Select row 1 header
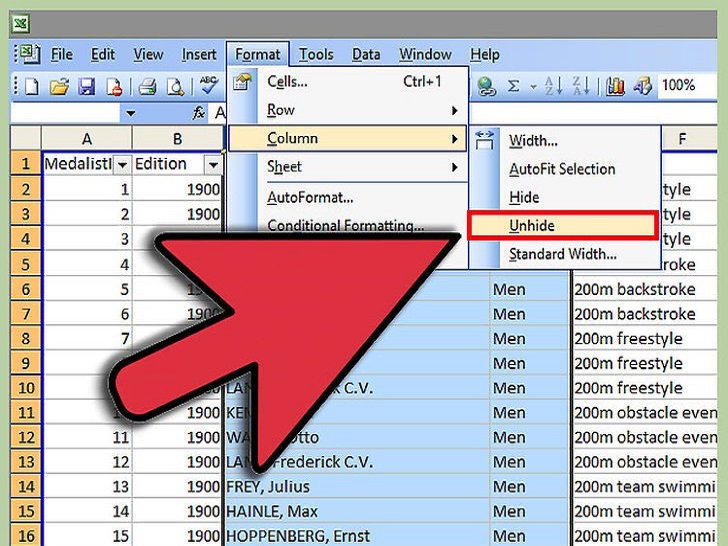728x546 pixels. click(26, 164)
